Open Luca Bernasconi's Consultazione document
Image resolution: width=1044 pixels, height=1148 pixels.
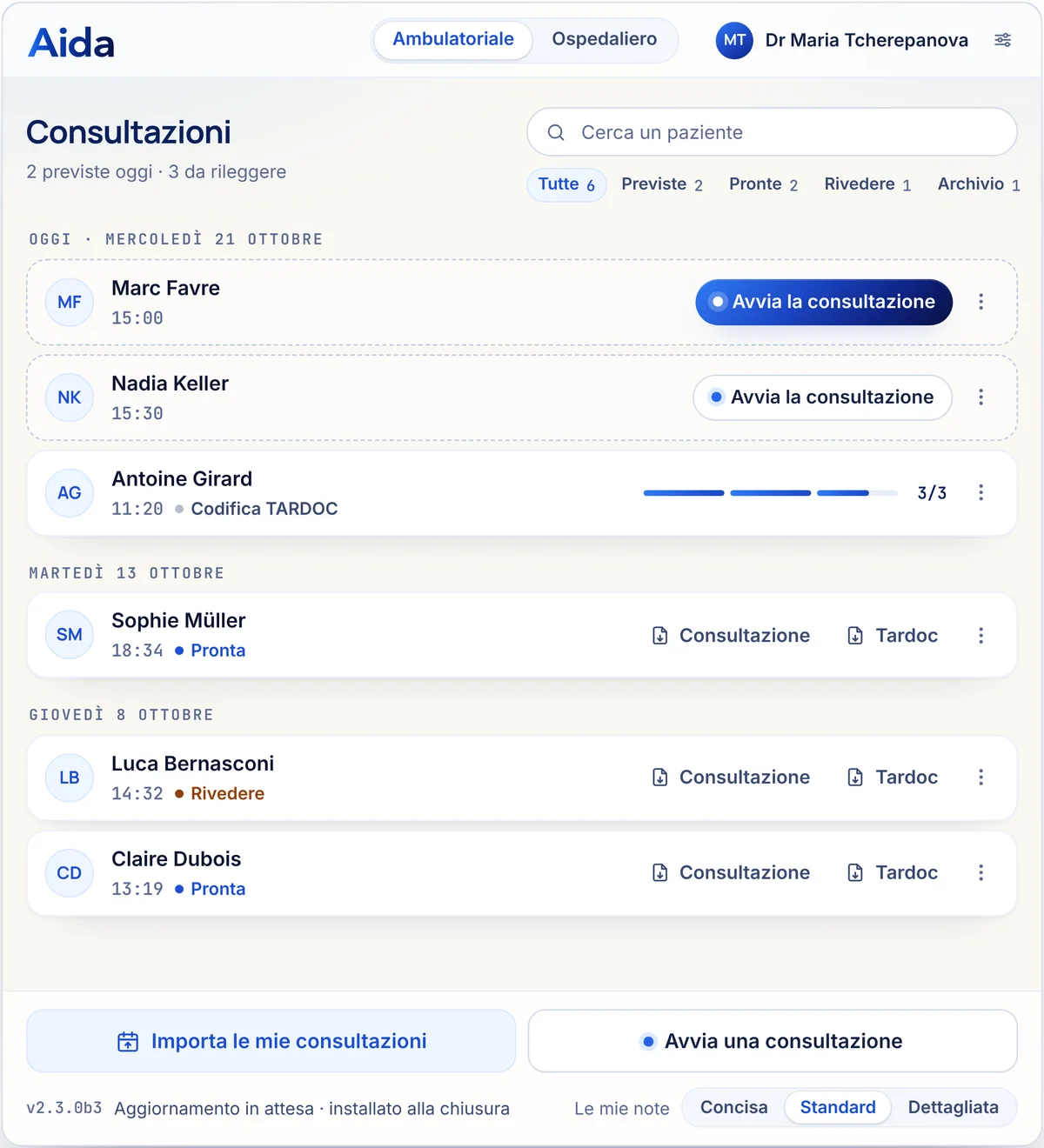pos(731,778)
